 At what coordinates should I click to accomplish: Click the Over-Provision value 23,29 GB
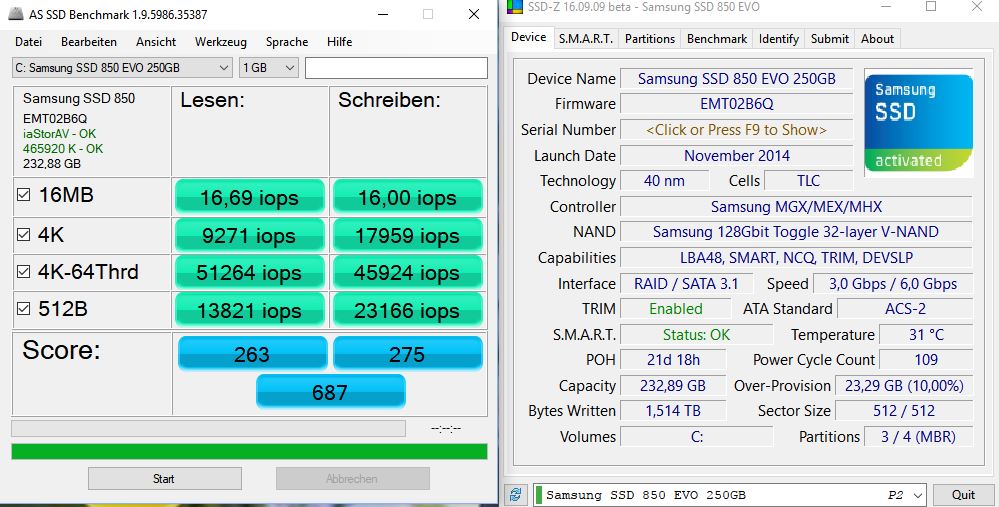(904, 385)
